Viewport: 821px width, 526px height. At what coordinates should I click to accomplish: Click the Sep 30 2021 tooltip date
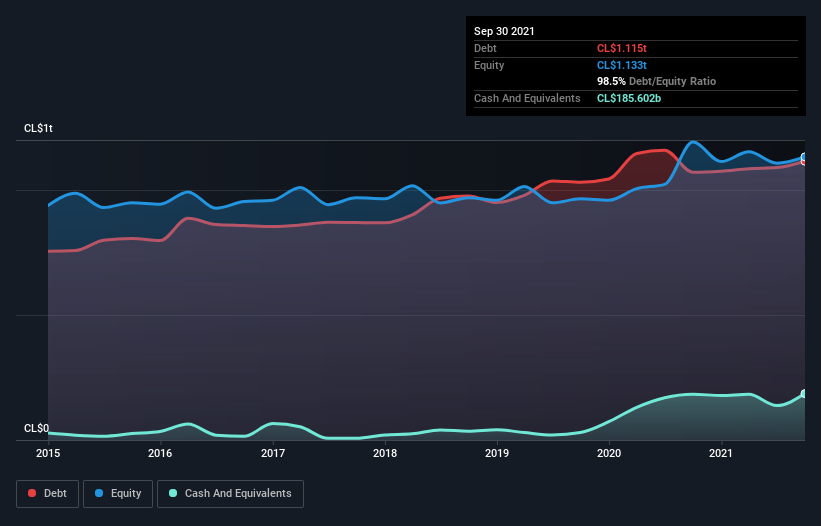(x=504, y=31)
